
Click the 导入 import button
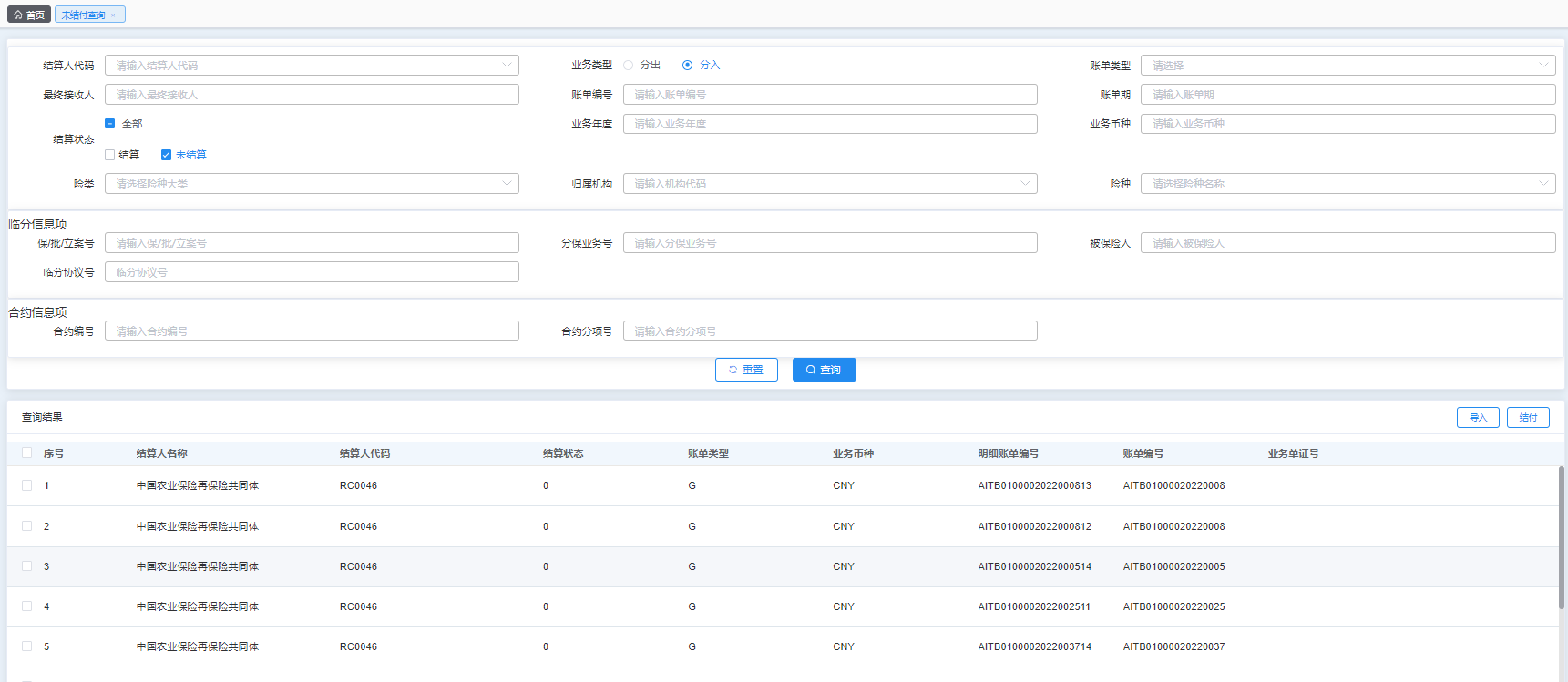click(1478, 417)
